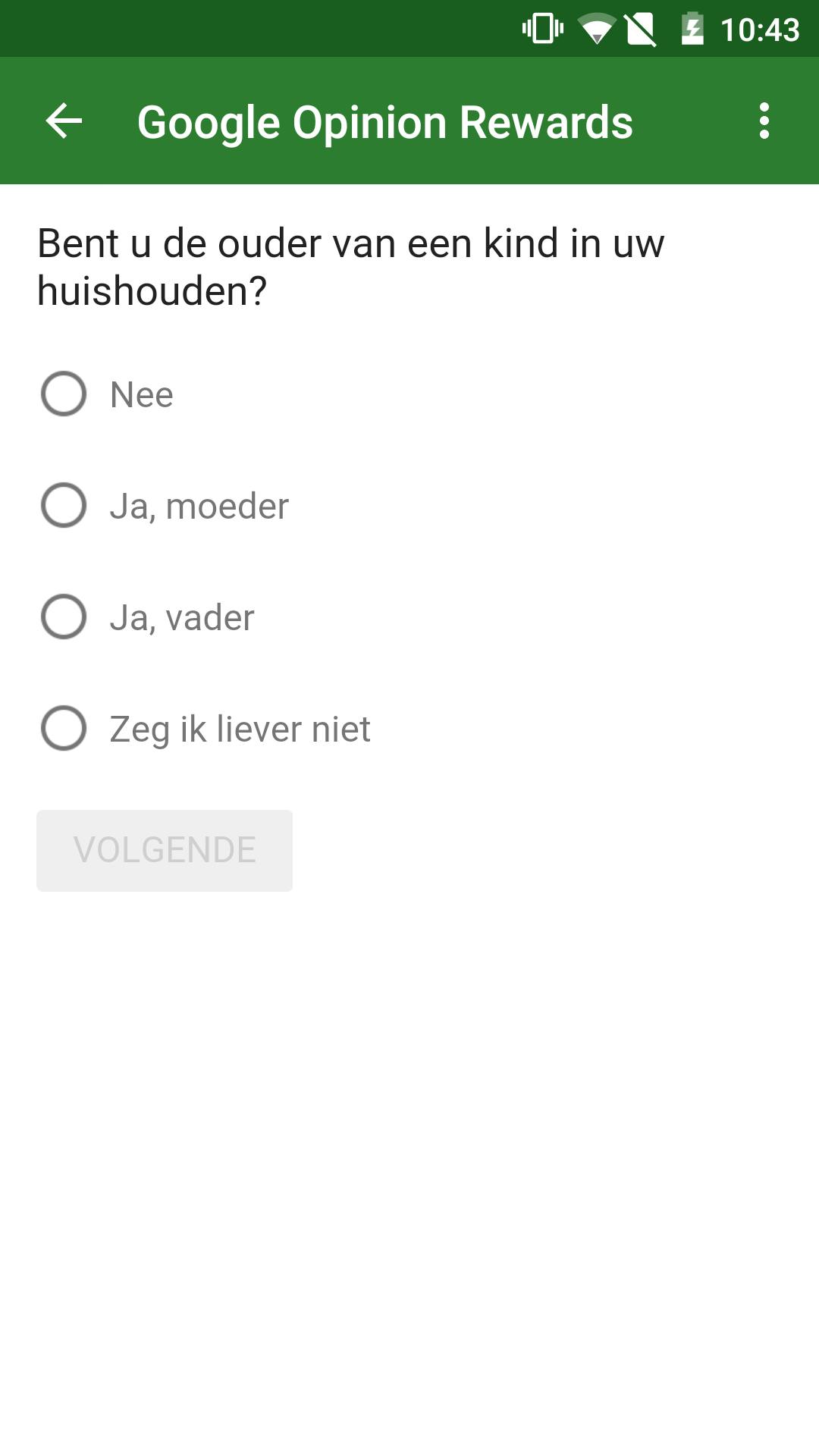Select "Zeg ik liever niet" radio button
Image resolution: width=819 pixels, height=1456 pixels.
(64, 728)
